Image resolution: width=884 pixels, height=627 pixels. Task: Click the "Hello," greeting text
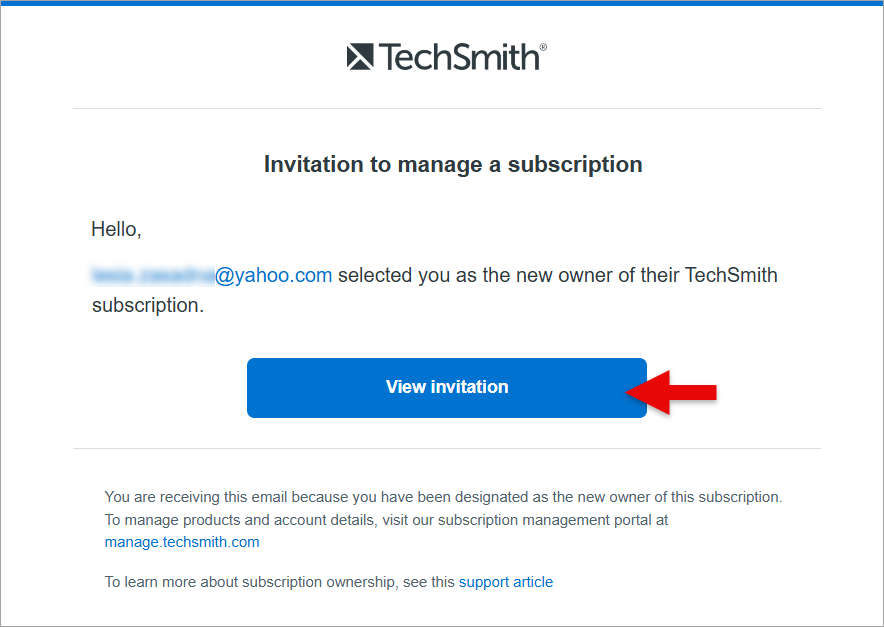tap(116, 229)
